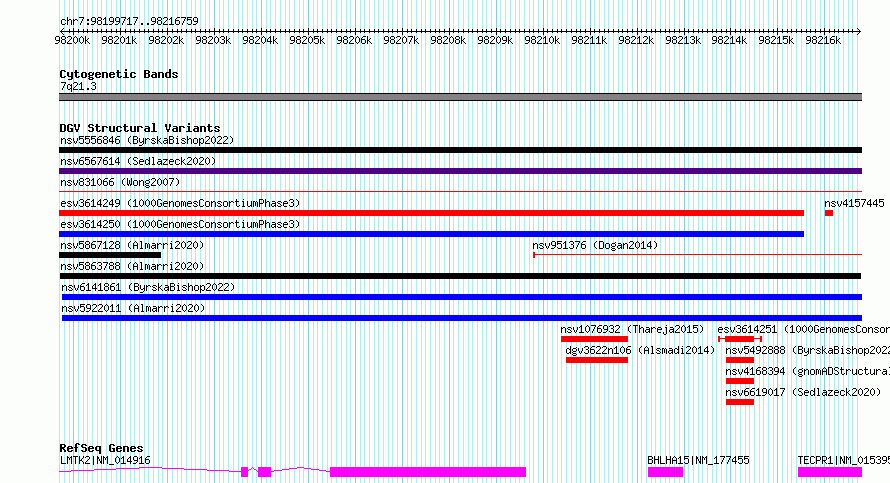The width and height of the screenshot is (890, 483).
Task: Click the 7q21.3 band label
Action: [78, 86]
